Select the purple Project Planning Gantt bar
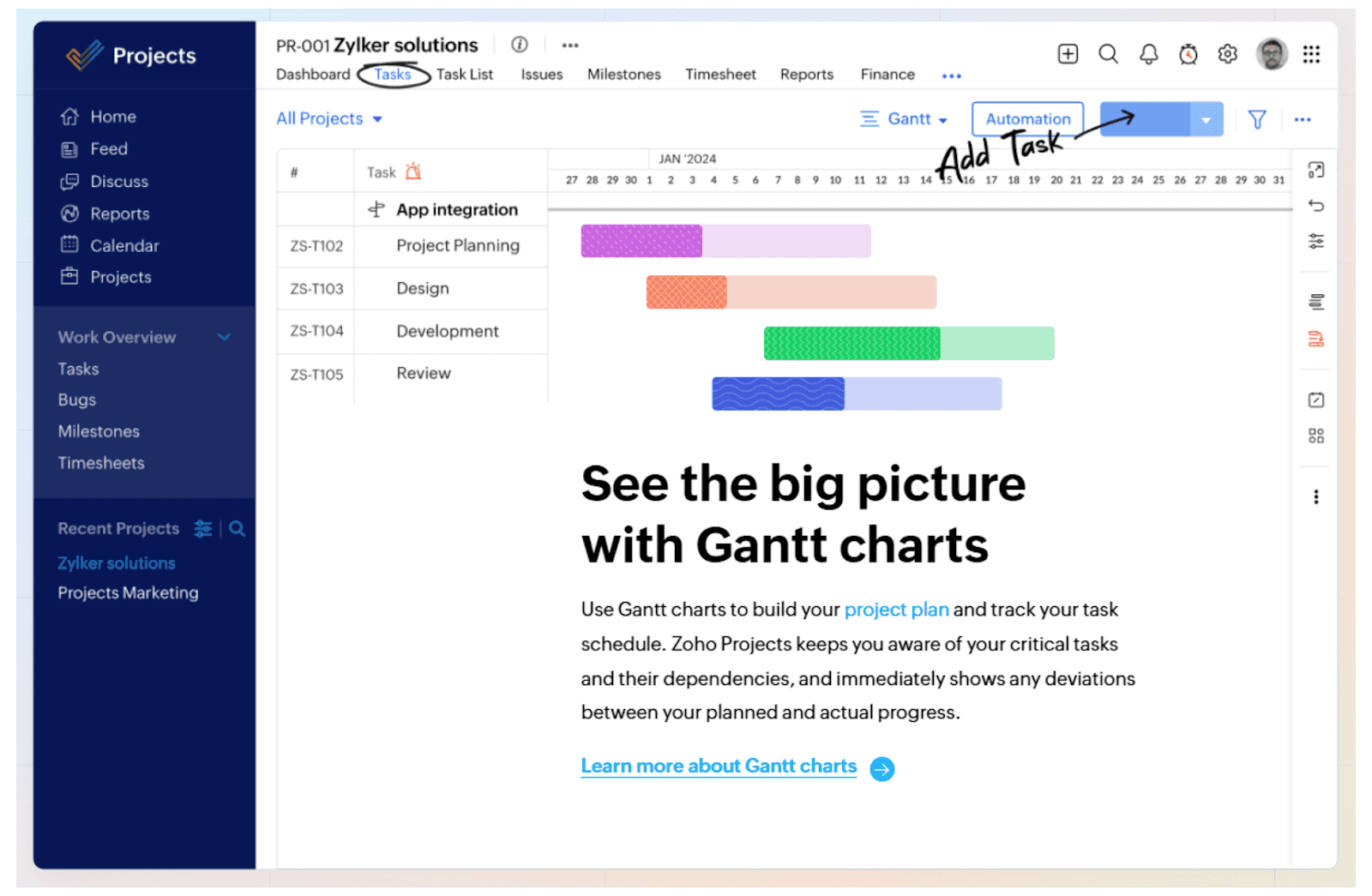Image resolution: width=1372 pixels, height=896 pixels. [x=725, y=241]
